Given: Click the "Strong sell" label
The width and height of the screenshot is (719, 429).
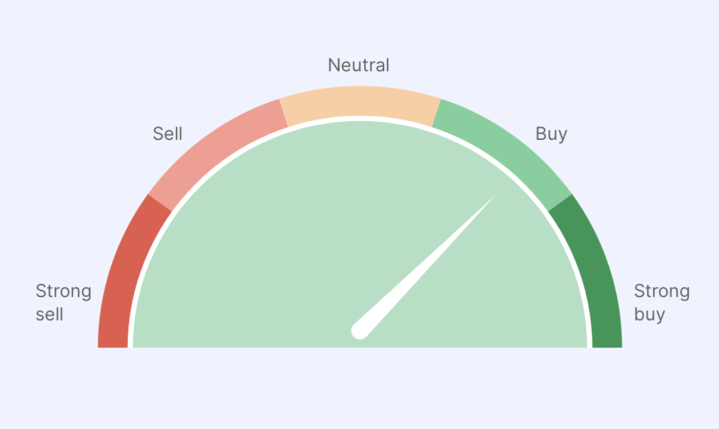Looking at the screenshot, I should click(63, 302).
